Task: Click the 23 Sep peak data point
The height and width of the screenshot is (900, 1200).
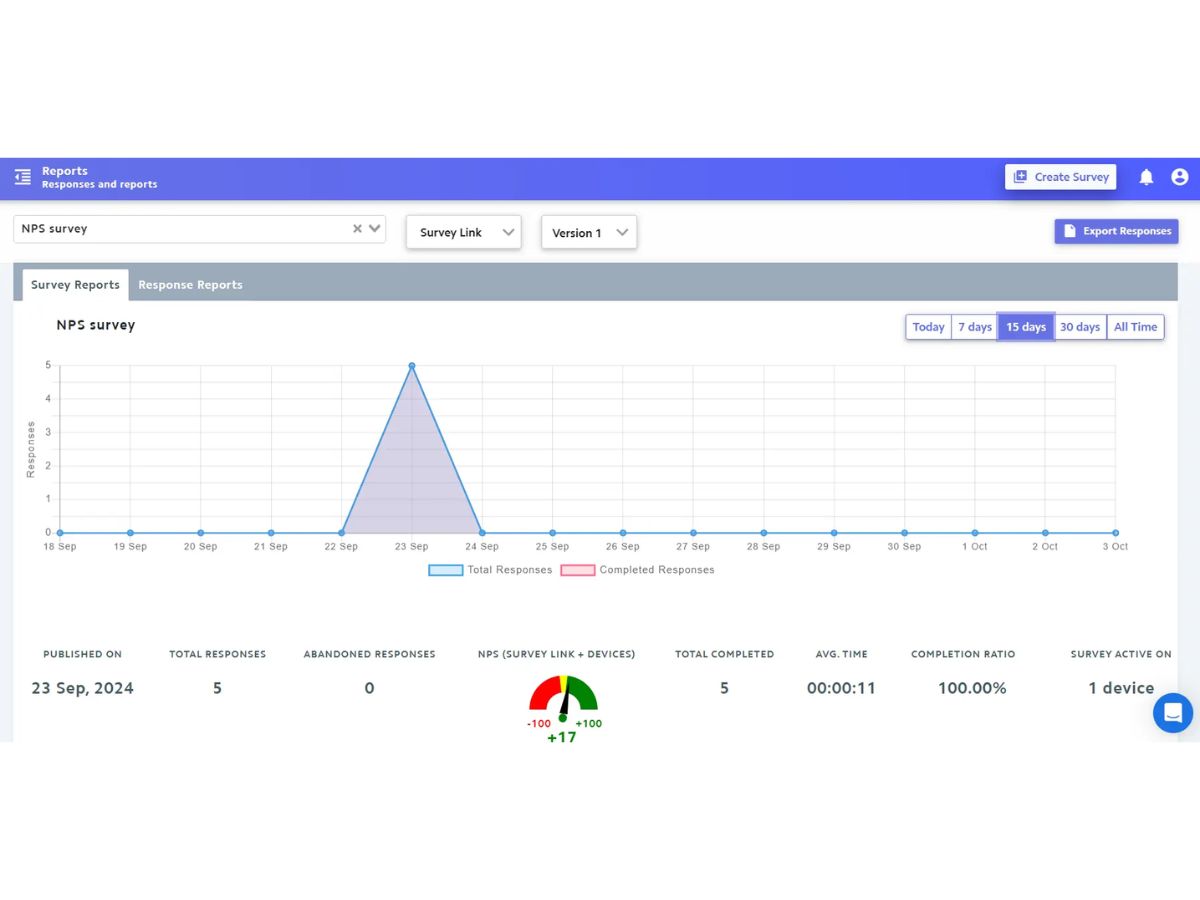Action: click(412, 366)
